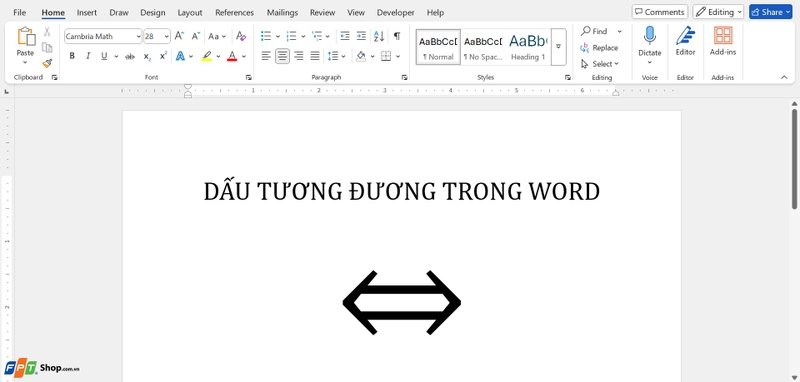The image size is (800, 382).
Task: Click line and paragraph spacing icon
Action: [x=333, y=56]
